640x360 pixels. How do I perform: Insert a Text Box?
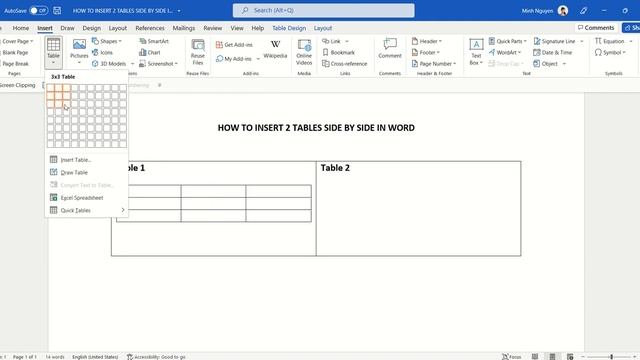(x=476, y=52)
